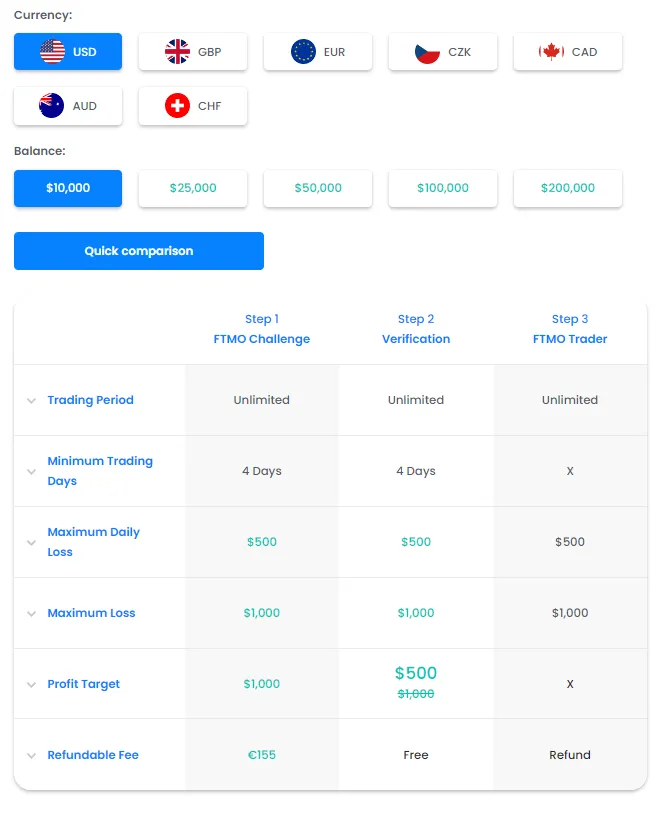Image resolution: width=659 pixels, height=823 pixels.
Task: Click the Australian flag icon on AUD
Action: click(51, 105)
